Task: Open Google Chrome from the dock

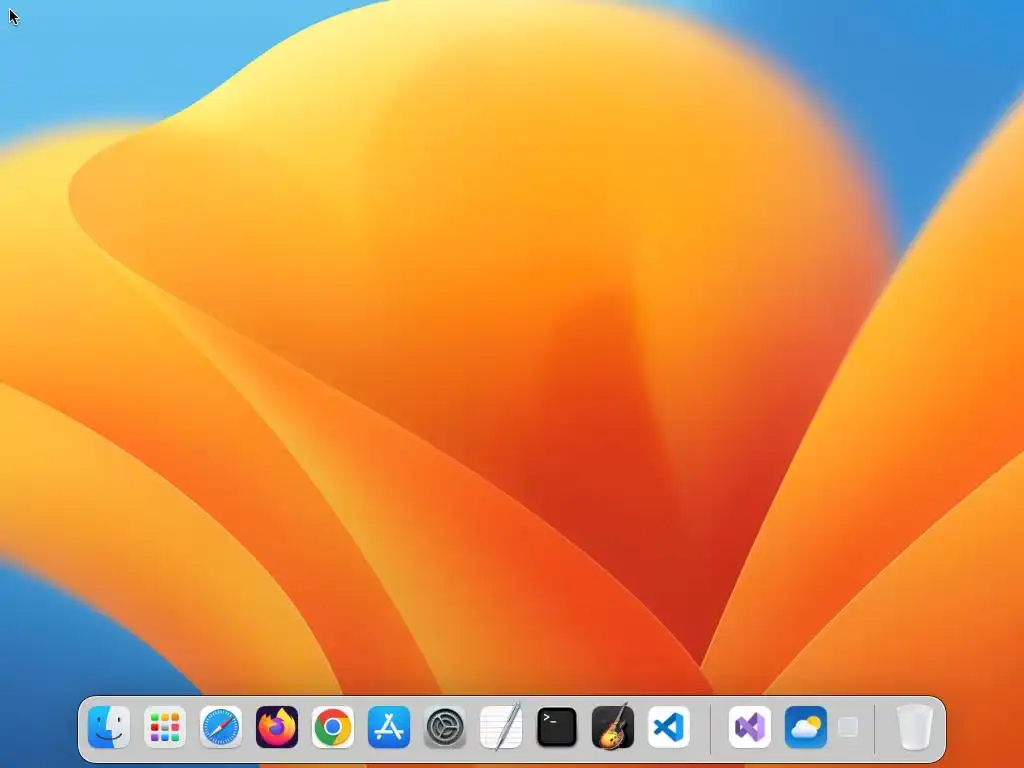Action: 332,726
